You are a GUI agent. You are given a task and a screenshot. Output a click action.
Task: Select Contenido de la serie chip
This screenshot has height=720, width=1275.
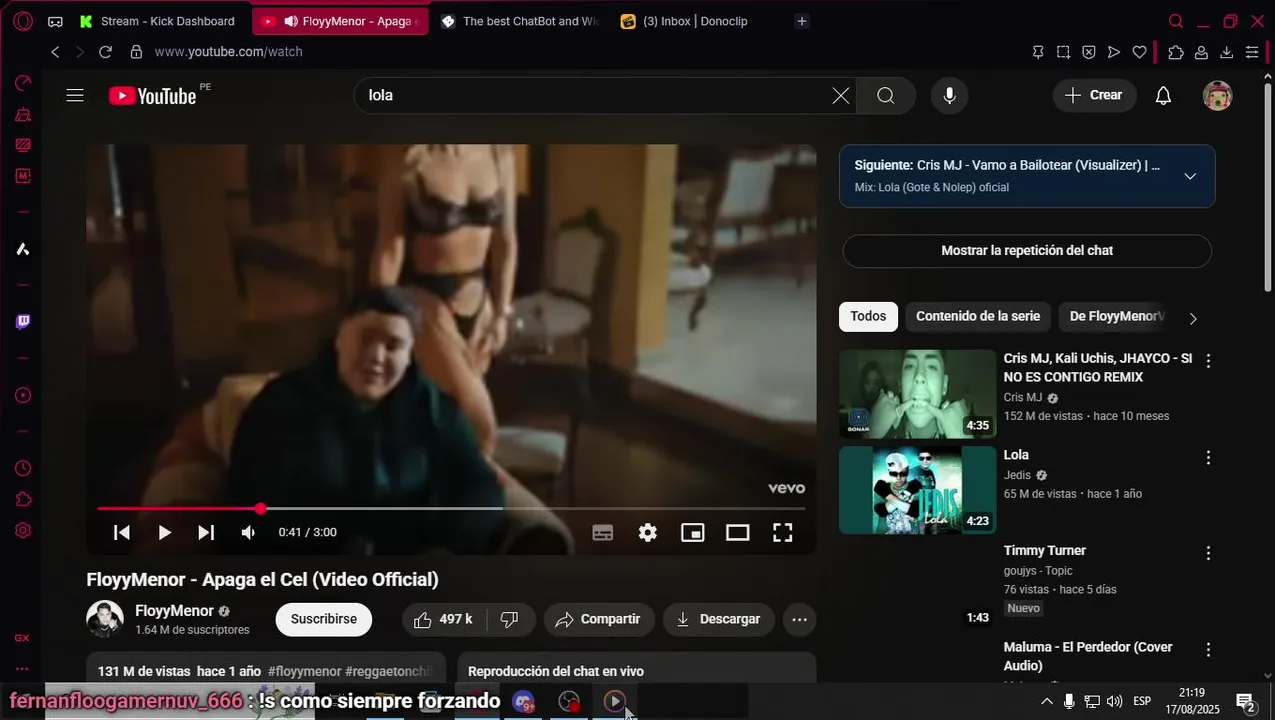(978, 316)
